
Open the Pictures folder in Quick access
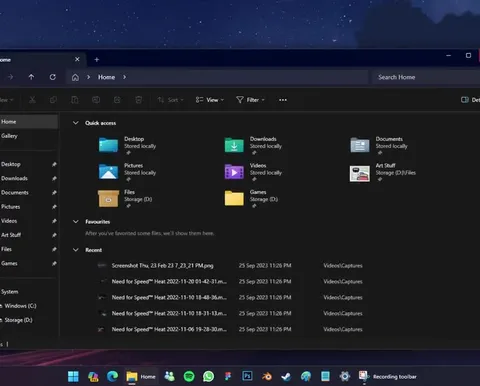coord(127,172)
